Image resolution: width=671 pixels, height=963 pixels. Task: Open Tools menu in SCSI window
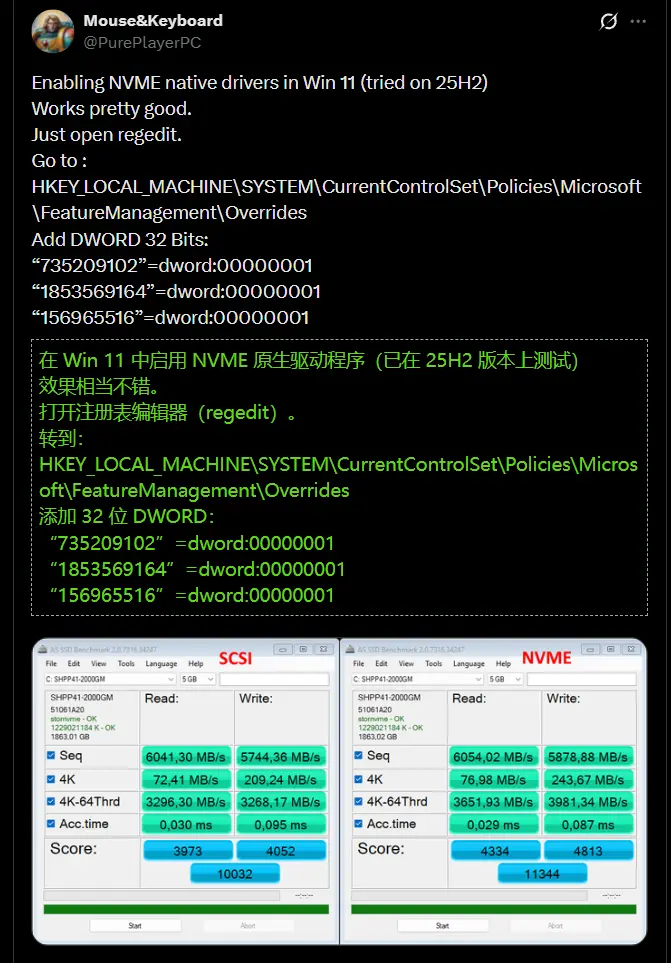coord(126,663)
